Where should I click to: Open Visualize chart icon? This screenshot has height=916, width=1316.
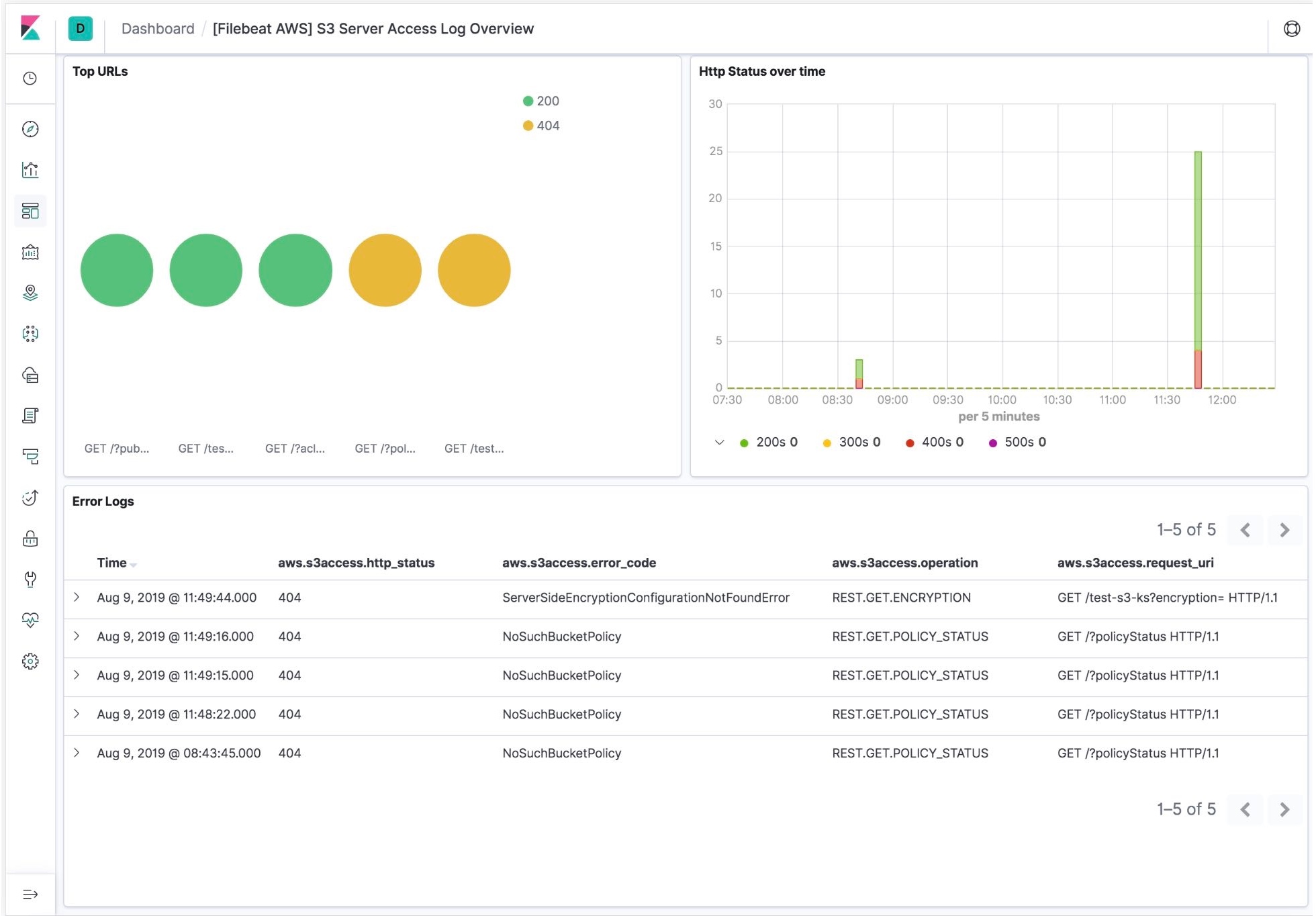[x=30, y=170]
